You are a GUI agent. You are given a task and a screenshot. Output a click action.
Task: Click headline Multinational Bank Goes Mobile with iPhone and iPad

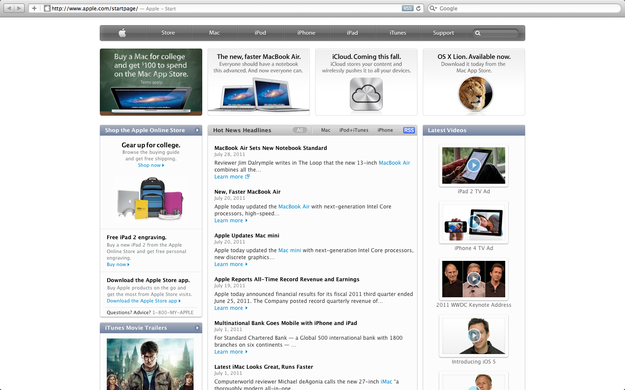click(x=285, y=323)
